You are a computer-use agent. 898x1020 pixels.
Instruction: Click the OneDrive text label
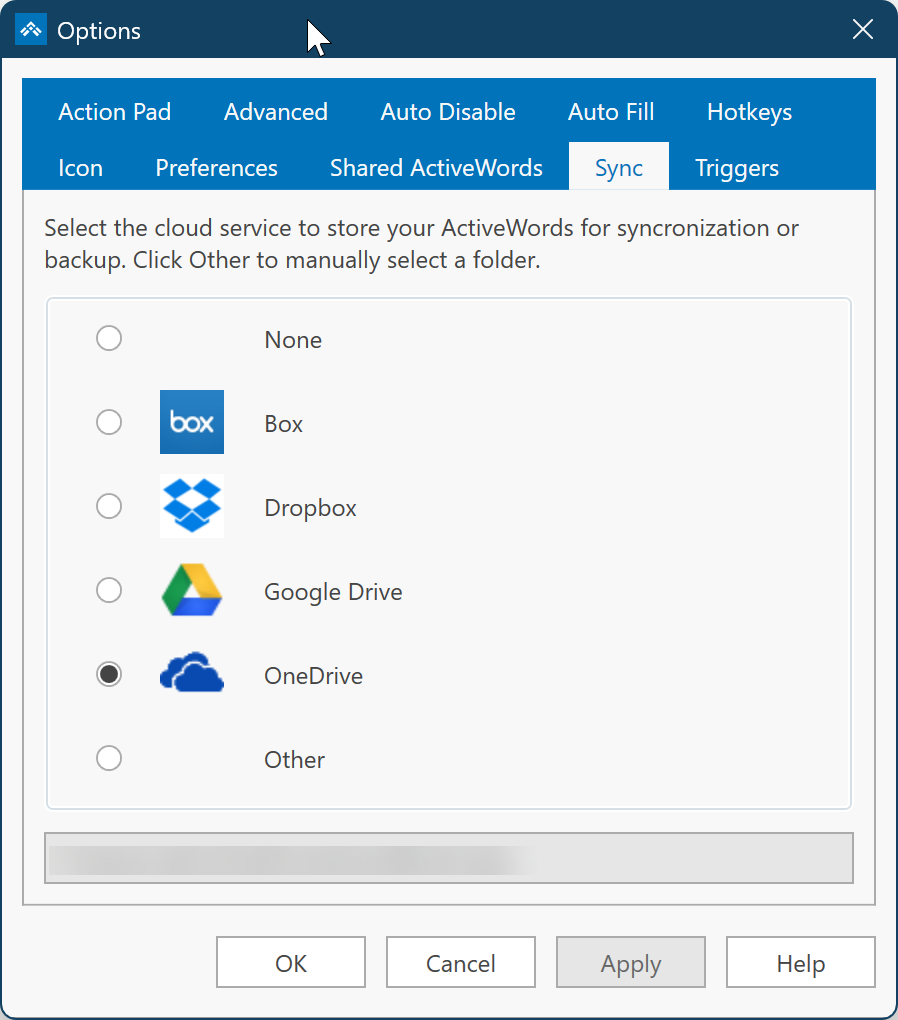click(314, 676)
